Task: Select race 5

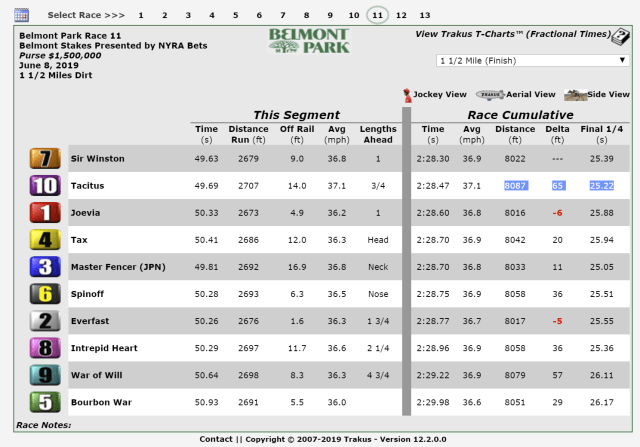Action: (x=236, y=15)
